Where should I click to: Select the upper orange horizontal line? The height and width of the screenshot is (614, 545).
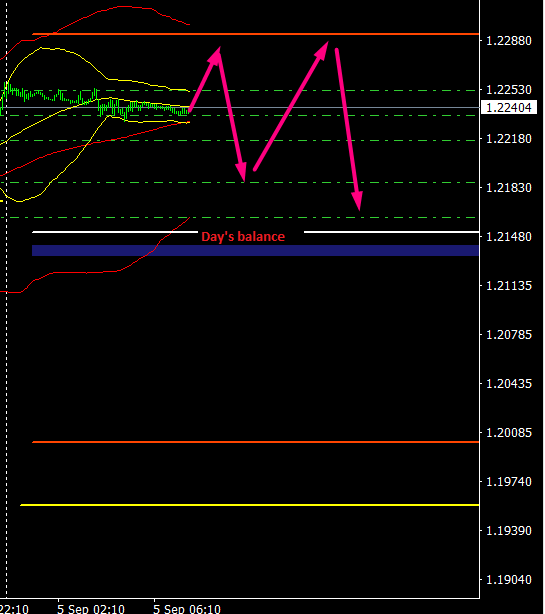[255, 34]
